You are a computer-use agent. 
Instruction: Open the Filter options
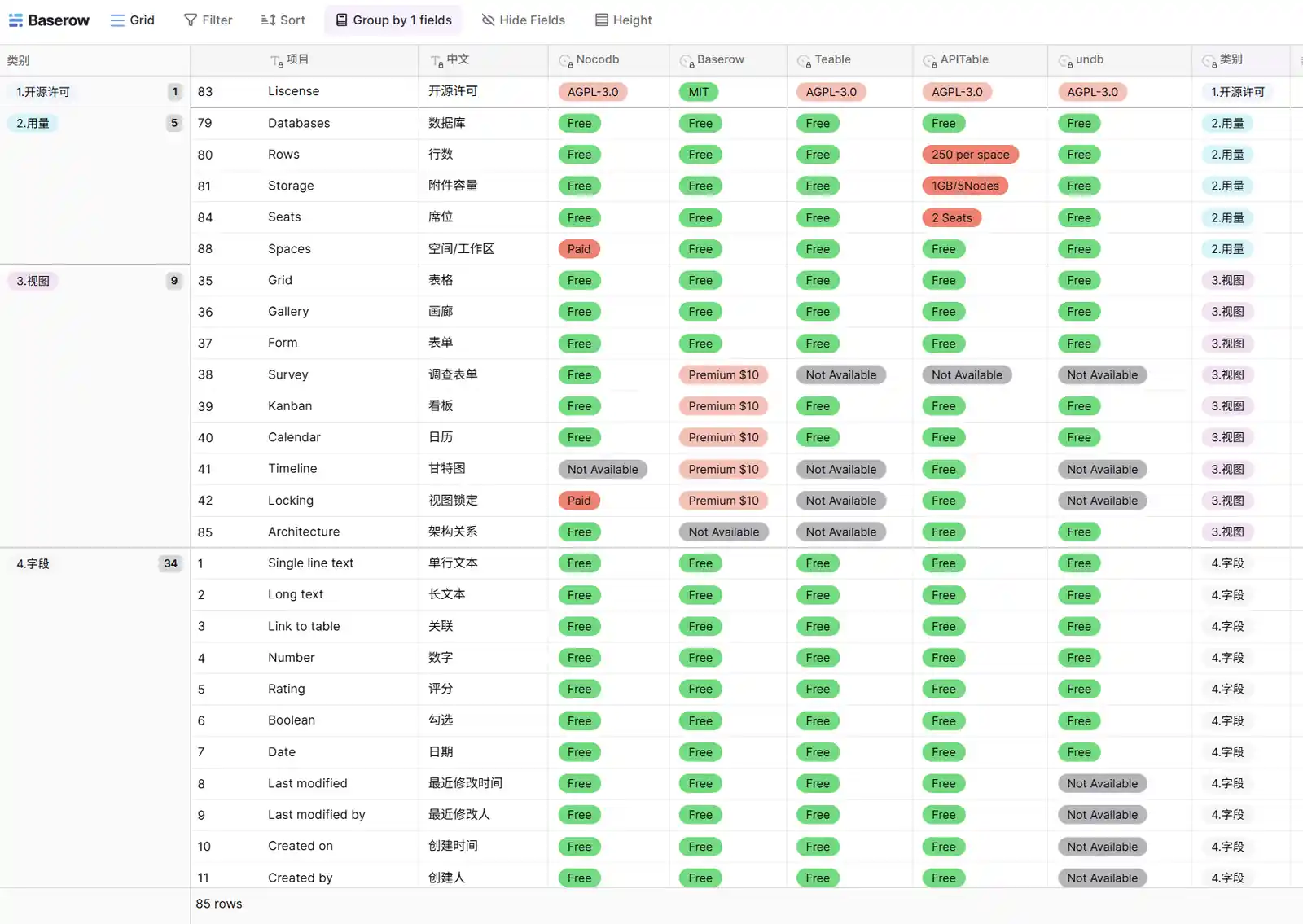coord(208,20)
